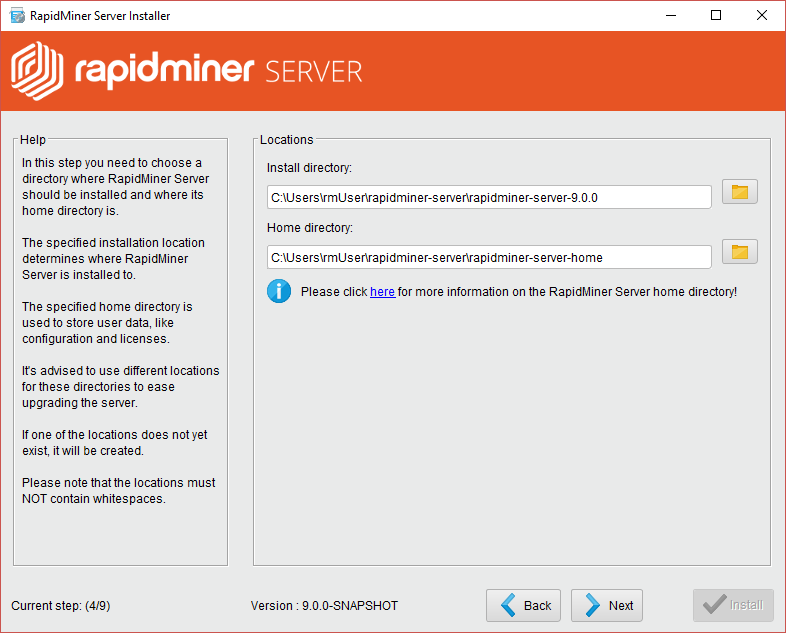
Task: Maximize the installer window
Action: (716, 15)
